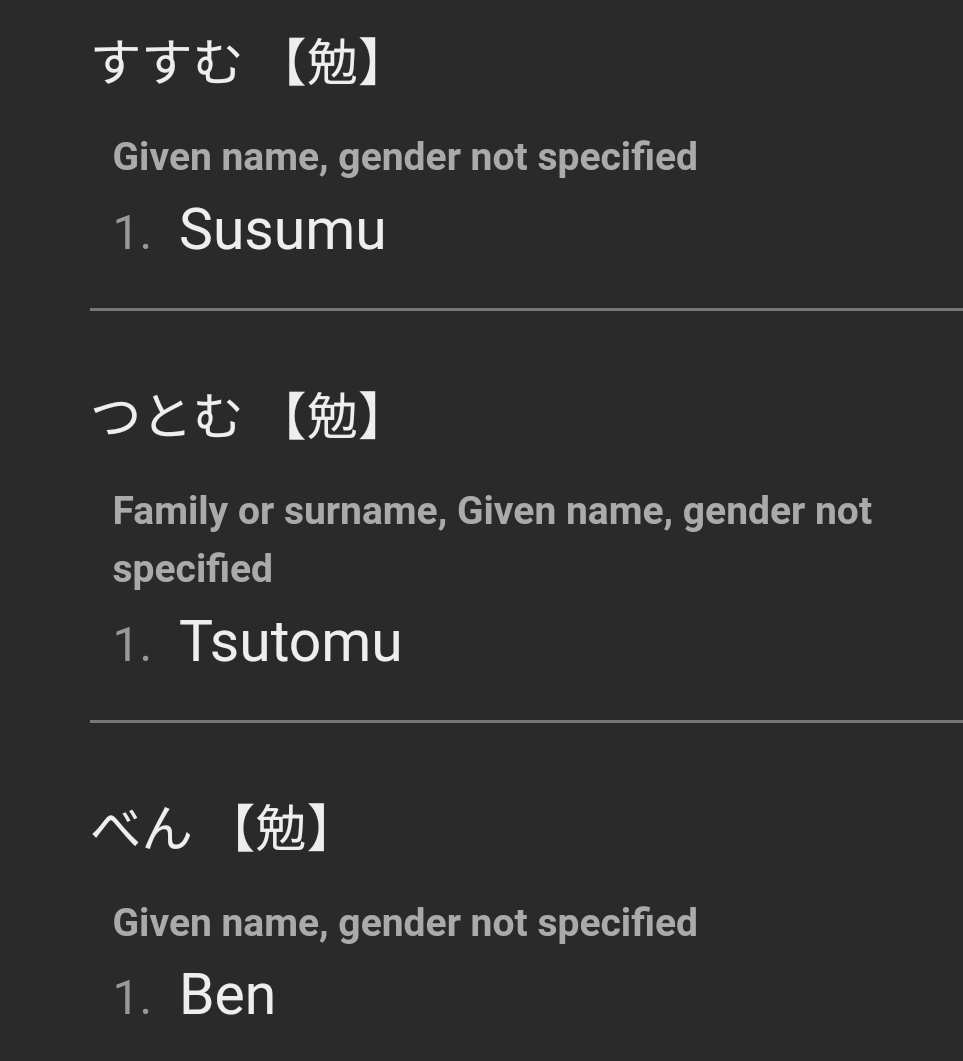Click the べん reading headword
The height and width of the screenshot is (1061, 963).
tap(142, 828)
